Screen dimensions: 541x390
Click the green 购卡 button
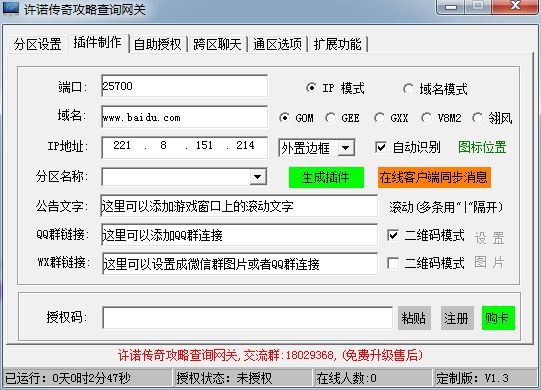499,318
